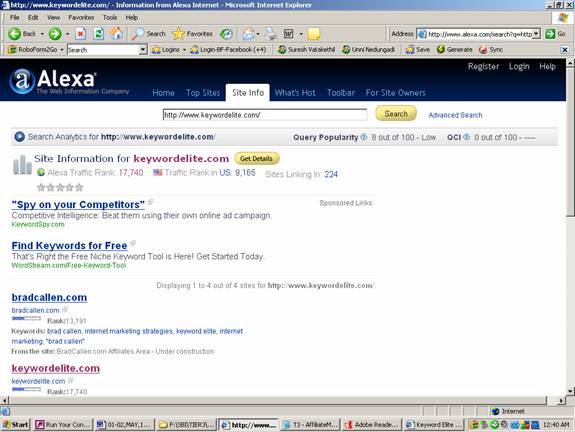
Task: Click the Get Details button
Action: point(256,158)
